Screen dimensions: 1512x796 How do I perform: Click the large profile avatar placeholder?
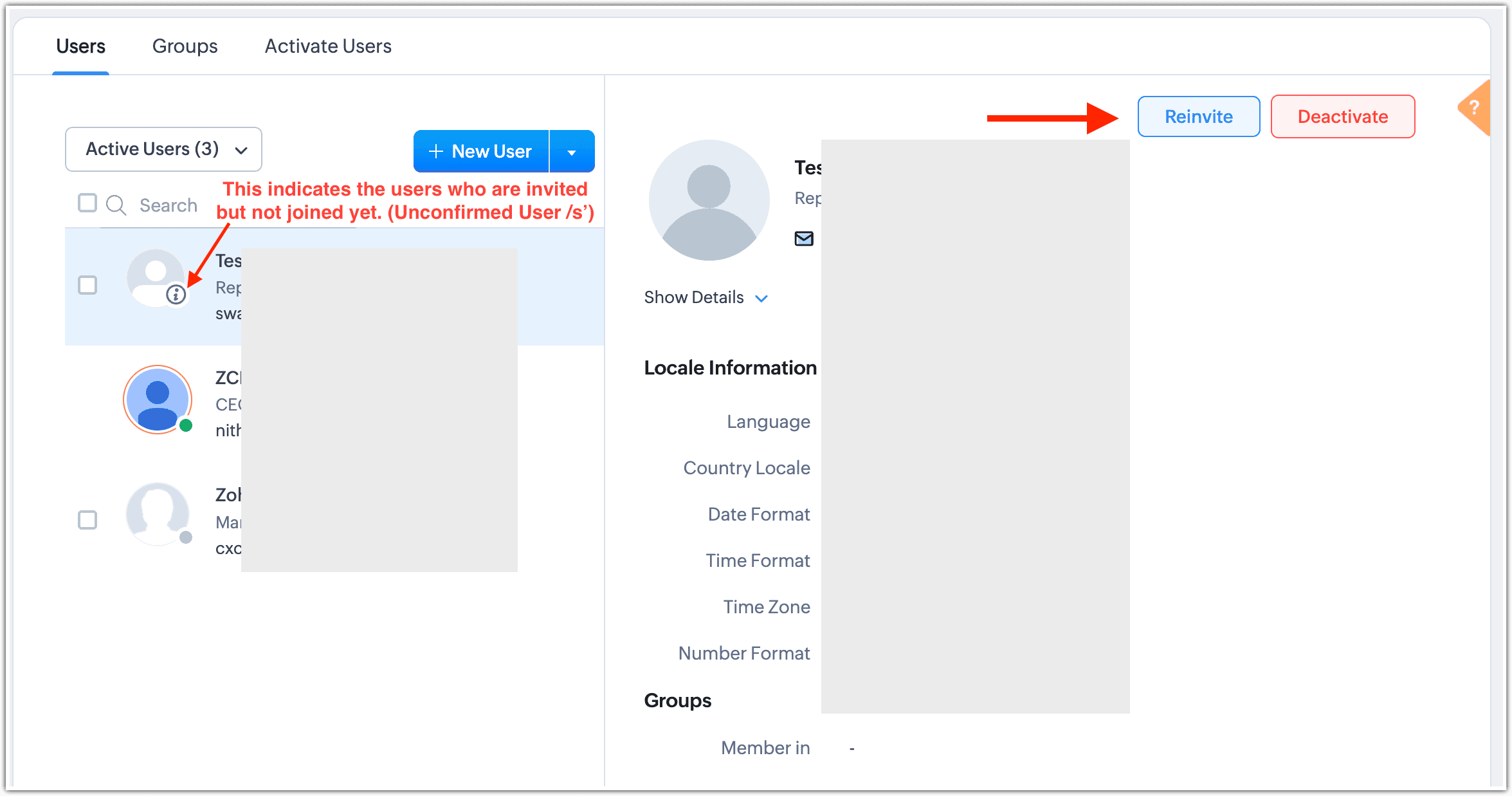(709, 200)
